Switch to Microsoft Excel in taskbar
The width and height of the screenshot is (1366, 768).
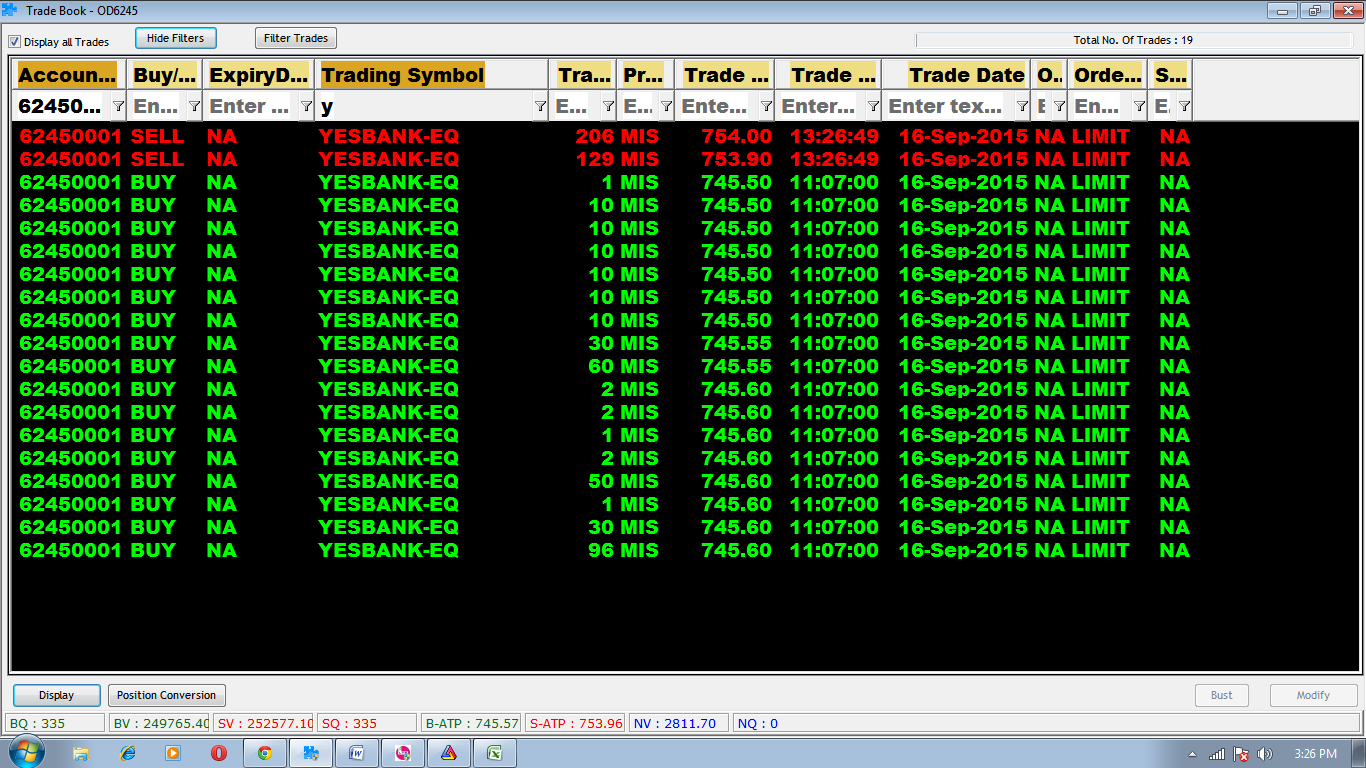(494, 753)
